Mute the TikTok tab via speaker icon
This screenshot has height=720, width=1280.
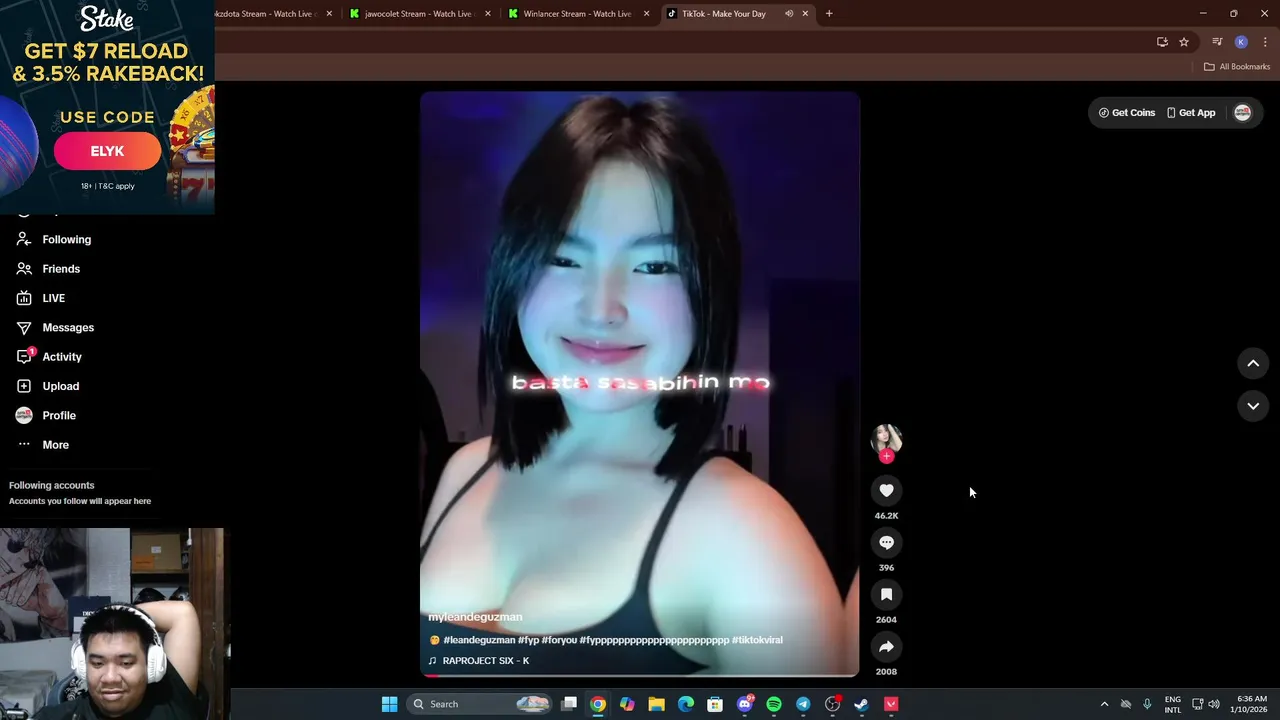789,14
